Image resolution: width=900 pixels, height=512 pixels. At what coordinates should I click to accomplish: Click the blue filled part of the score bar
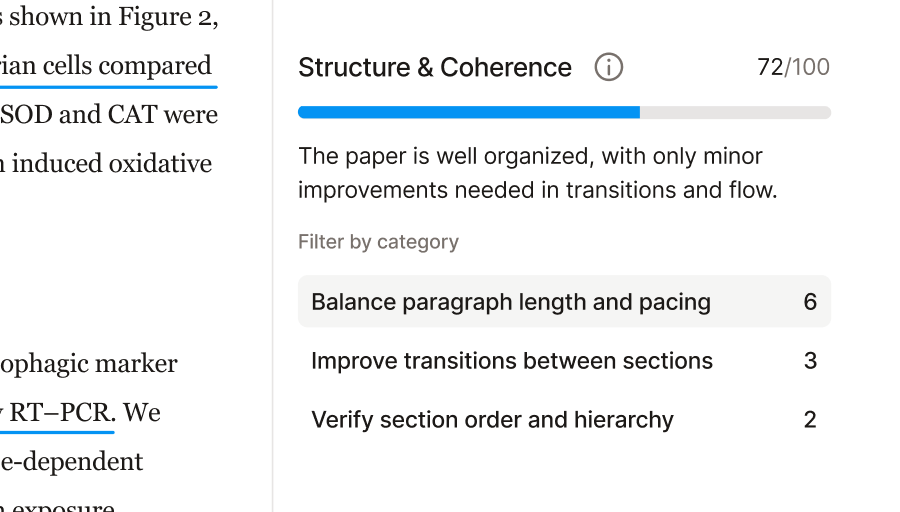[468, 112]
